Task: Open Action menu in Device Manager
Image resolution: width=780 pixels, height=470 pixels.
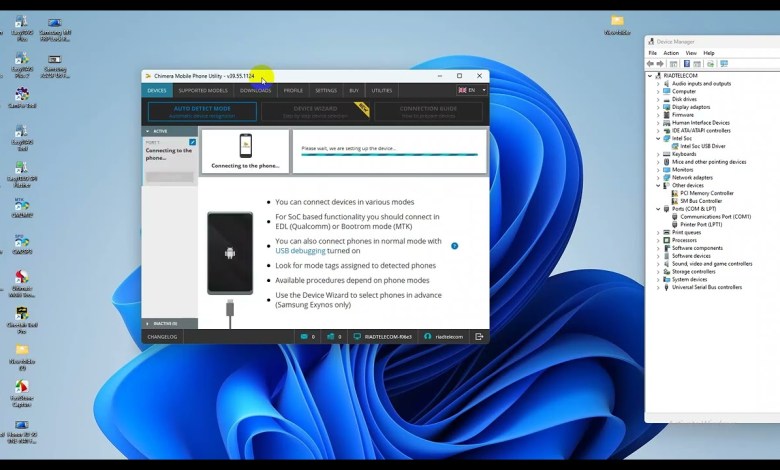Action: pos(671,53)
